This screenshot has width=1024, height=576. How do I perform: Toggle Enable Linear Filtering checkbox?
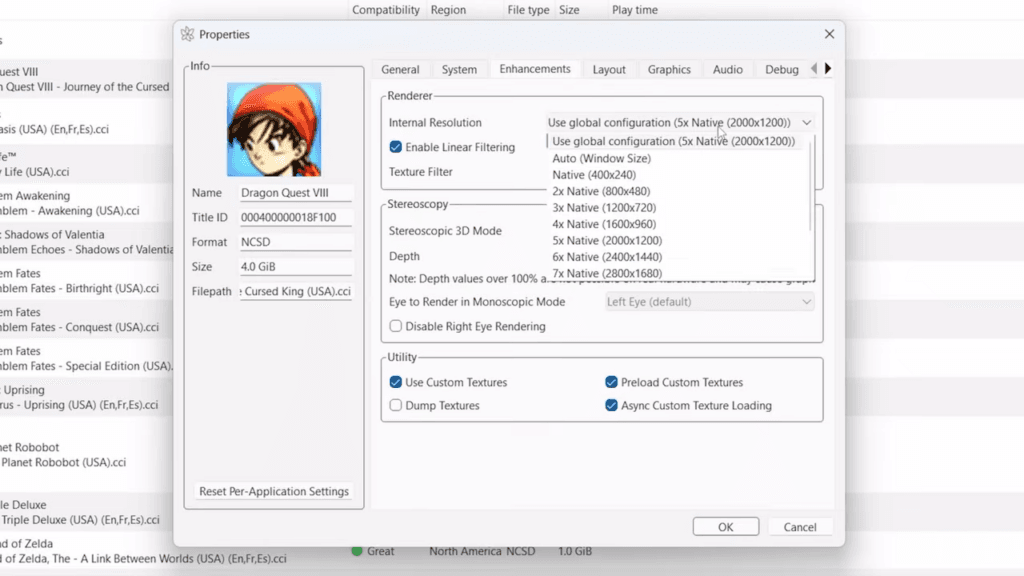396,147
